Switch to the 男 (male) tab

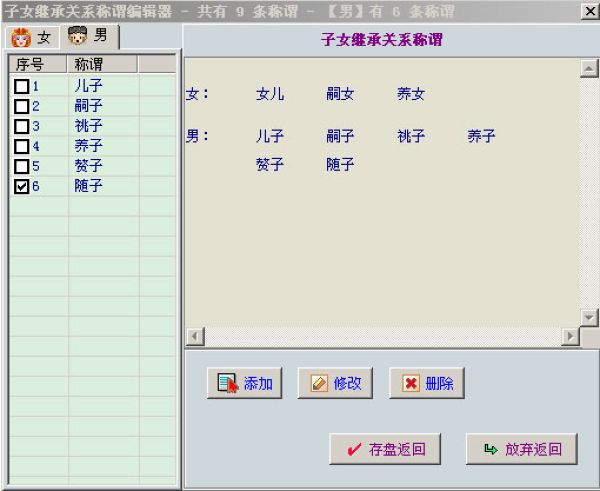tap(89, 36)
